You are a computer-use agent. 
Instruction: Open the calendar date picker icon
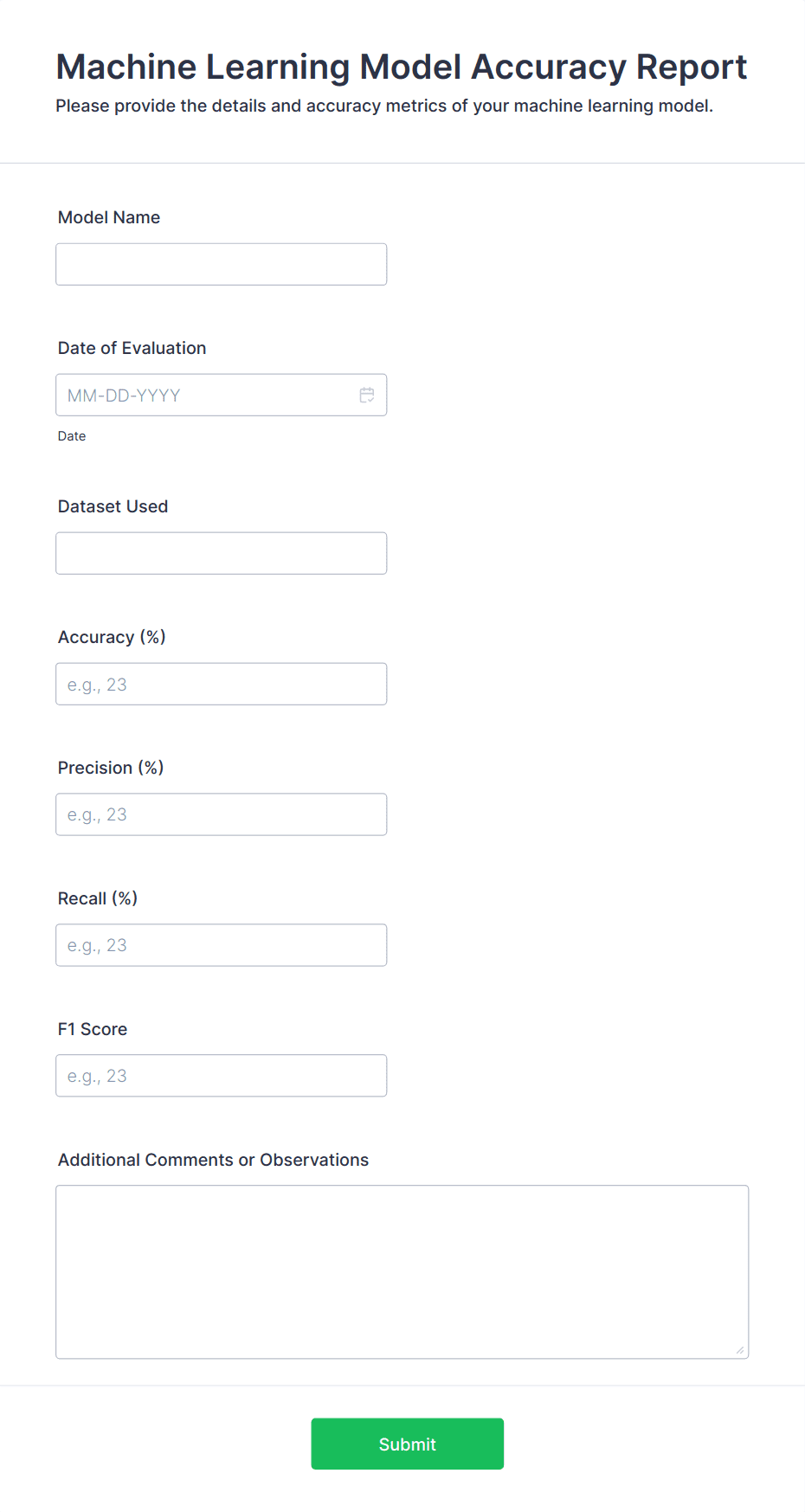point(367,395)
